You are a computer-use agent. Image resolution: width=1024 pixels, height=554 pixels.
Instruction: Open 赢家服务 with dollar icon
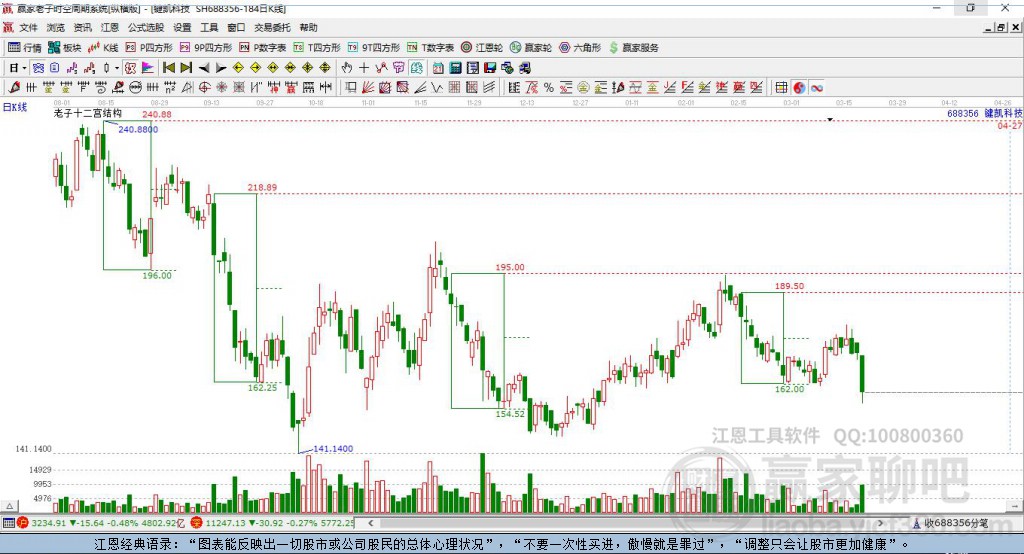click(x=633, y=48)
